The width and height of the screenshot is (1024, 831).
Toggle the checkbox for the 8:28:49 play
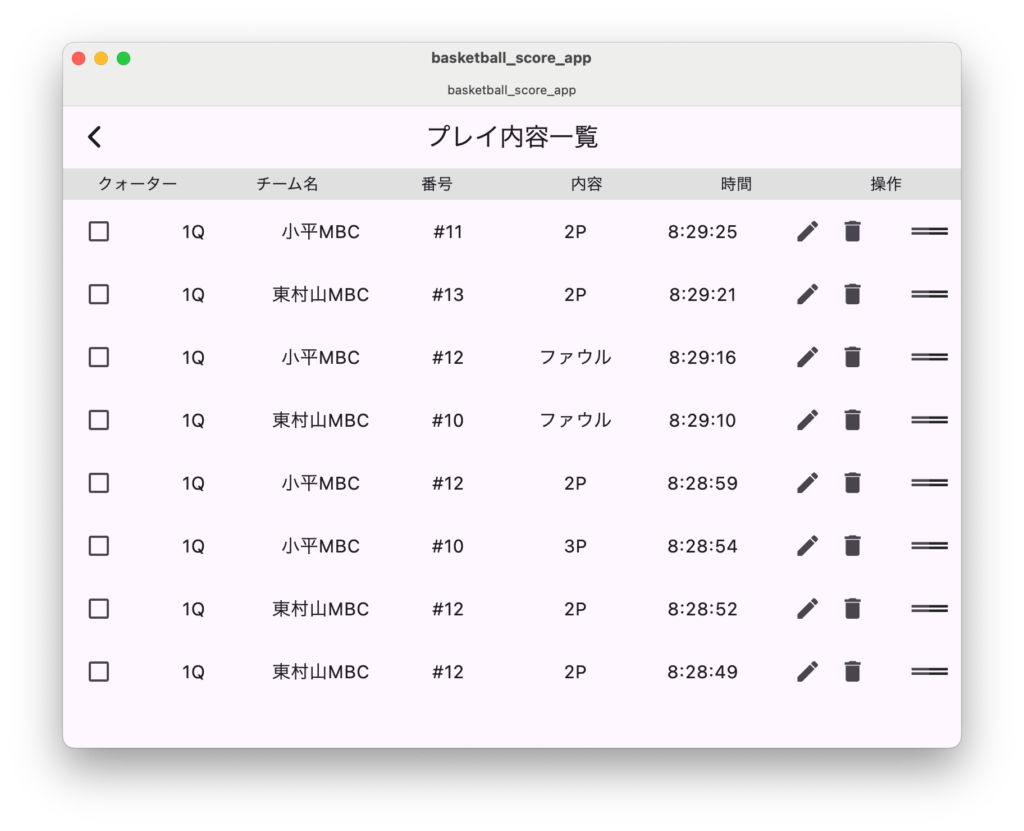pos(99,672)
